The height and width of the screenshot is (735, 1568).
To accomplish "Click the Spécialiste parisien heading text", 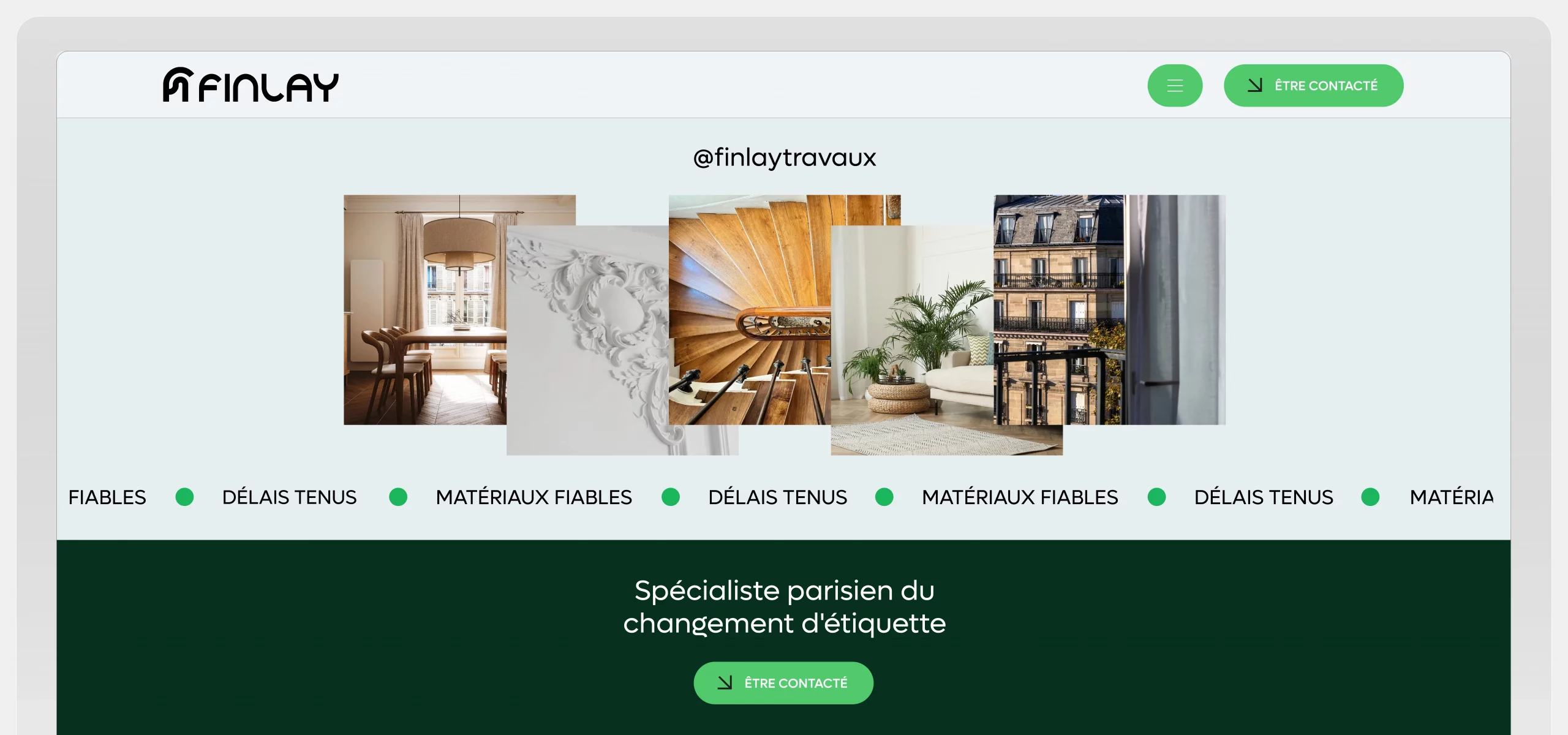I will [784, 607].
